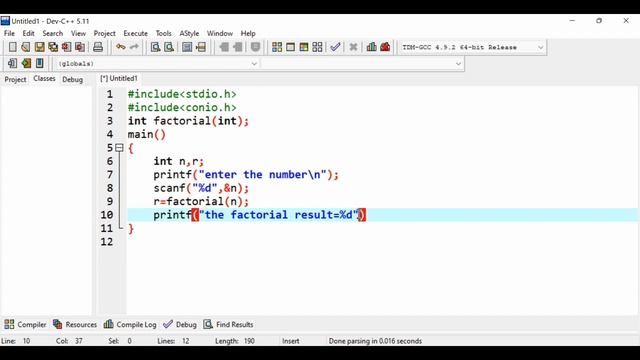Image resolution: width=640 pixels, height=360 pixels.
Task: Click the #include<conio.h> line
Action: pos(182,107)
